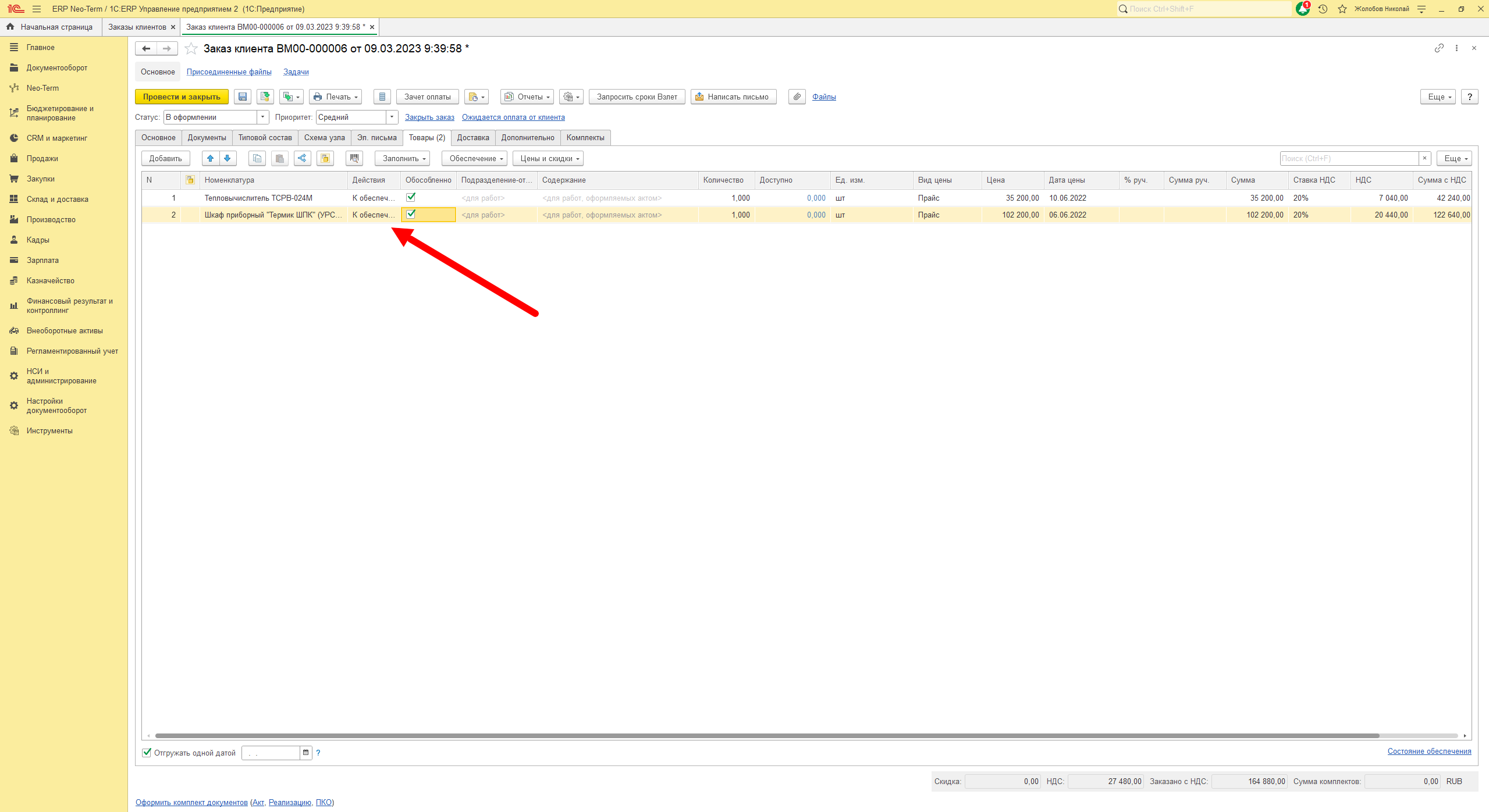This screenshot has width=1489, height=812.
Task: Expand the Статус dropdown
Action: (x=262, y=117)
